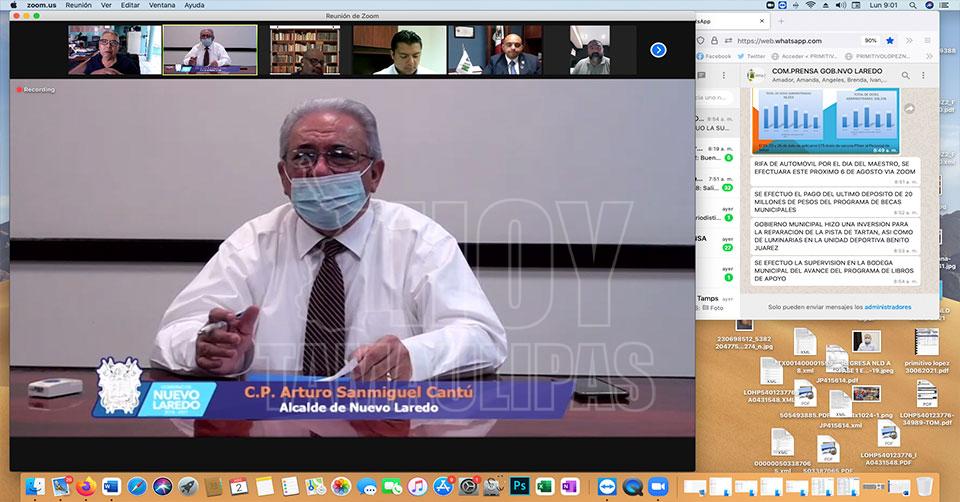Open the Reunión menu
This screenshot has width=960, height=502.
pos(79,5)
